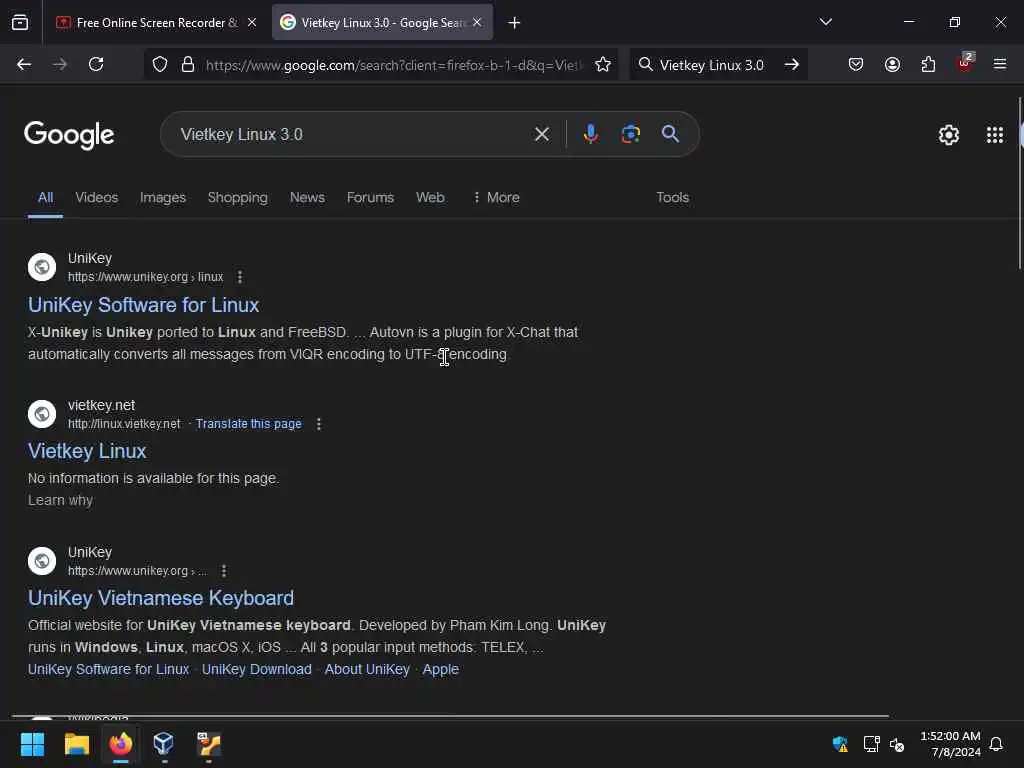Open options for vietkey.net result
1024x768 pixels.
[319, 424]
